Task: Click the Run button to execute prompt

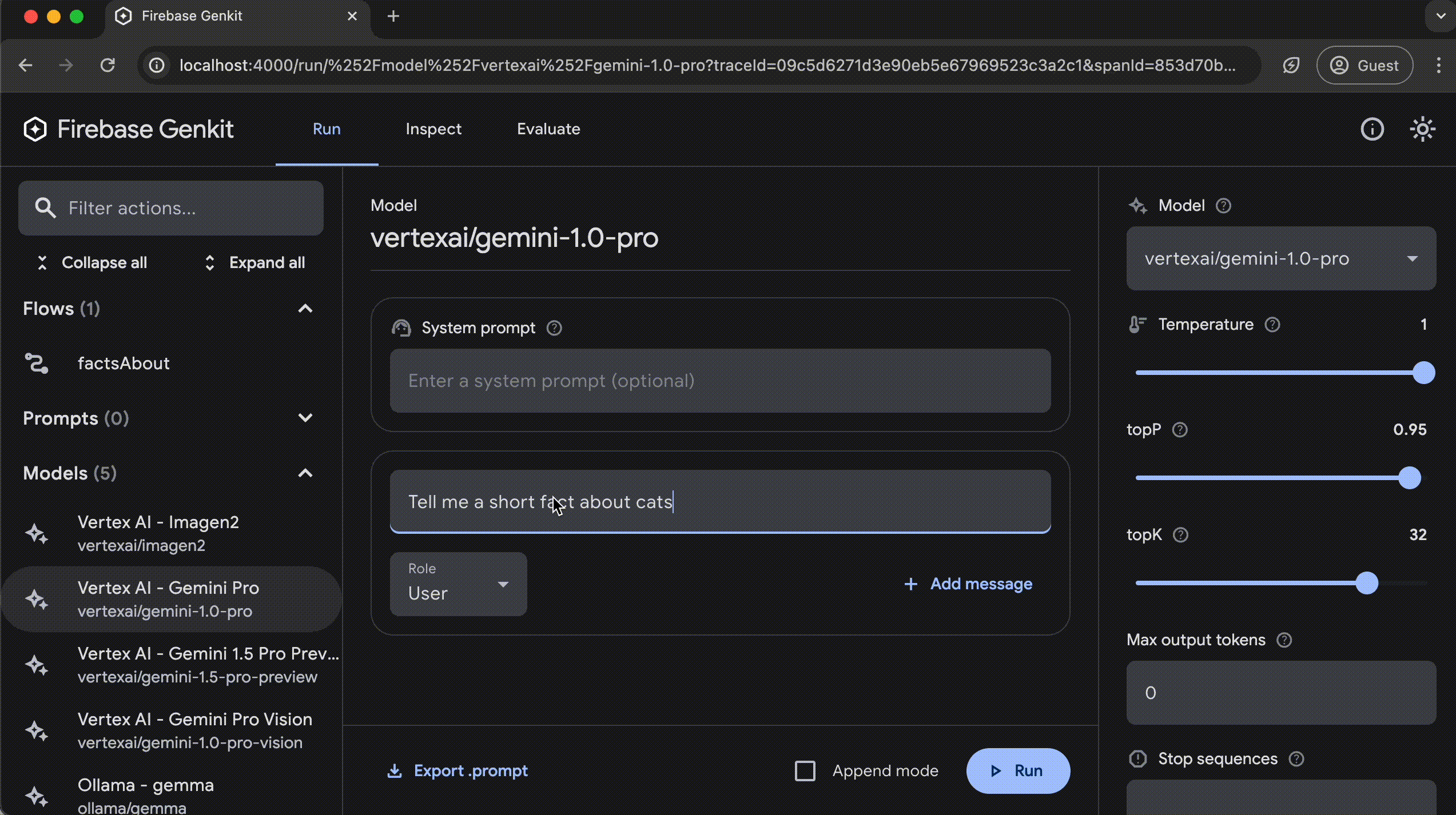Action: (x=1017, y=770)
